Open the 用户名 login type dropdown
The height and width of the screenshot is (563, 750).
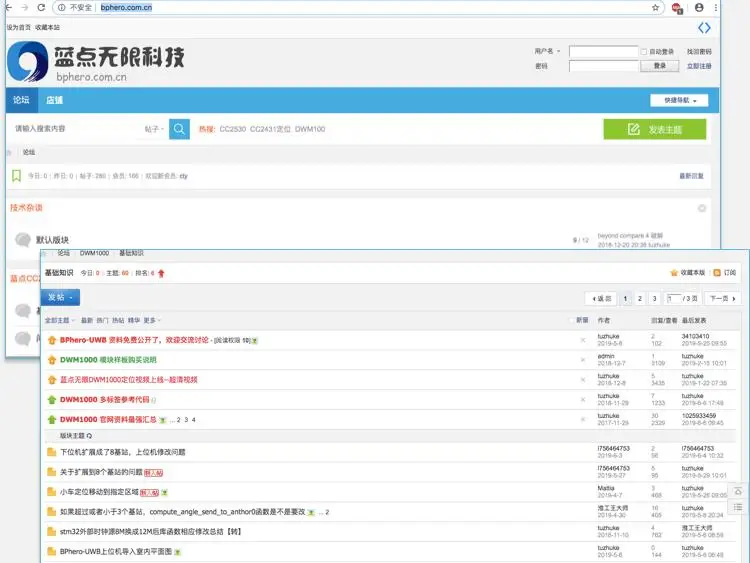547,51
